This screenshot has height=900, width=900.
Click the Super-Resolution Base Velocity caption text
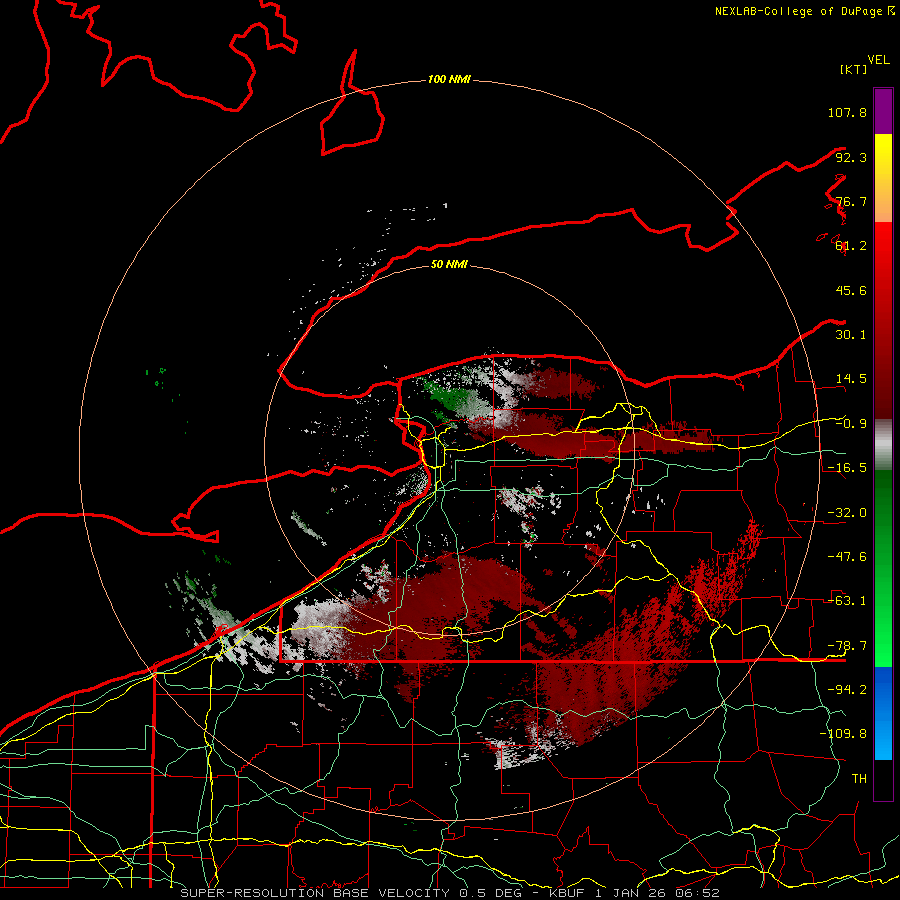[449, 893]
